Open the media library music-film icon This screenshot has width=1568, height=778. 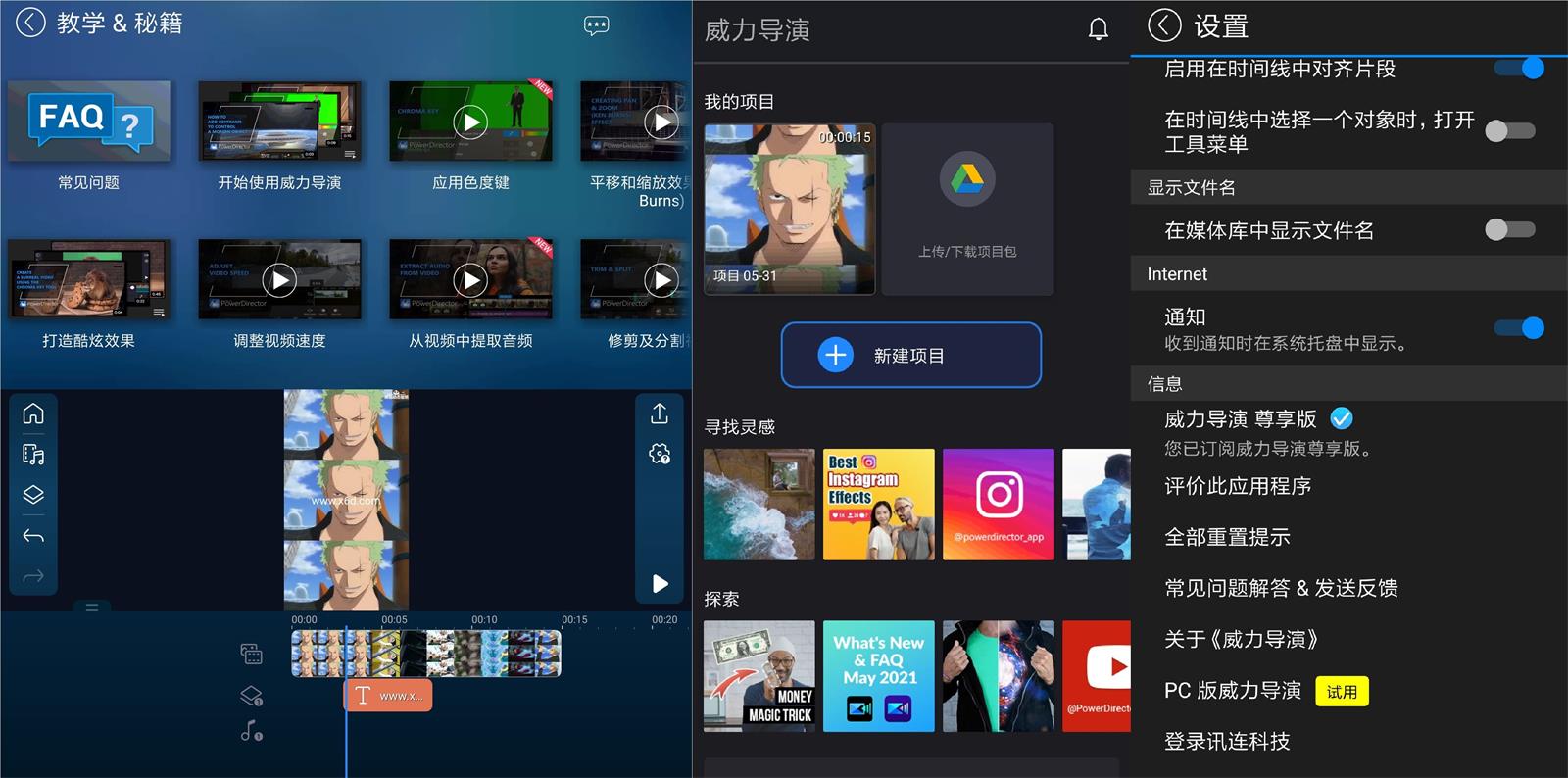[x=33, y=455]
